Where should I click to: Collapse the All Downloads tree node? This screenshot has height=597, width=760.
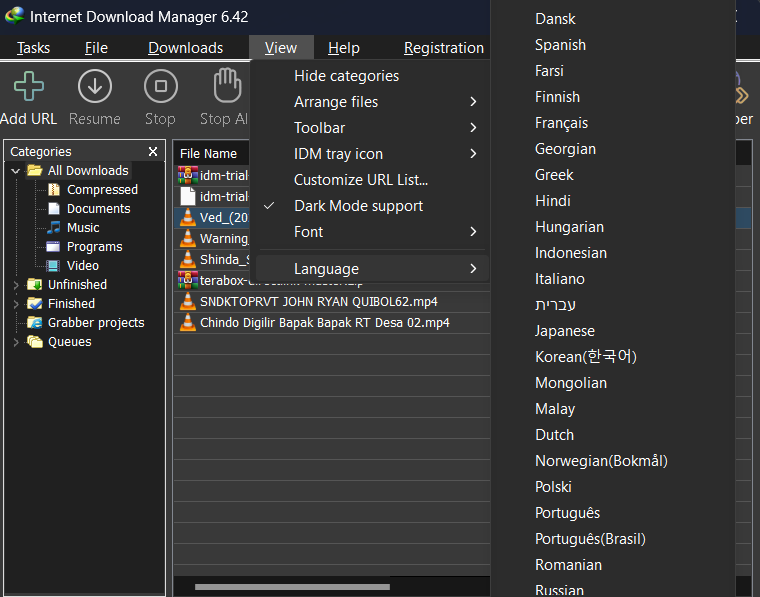[x=16, y=171]
